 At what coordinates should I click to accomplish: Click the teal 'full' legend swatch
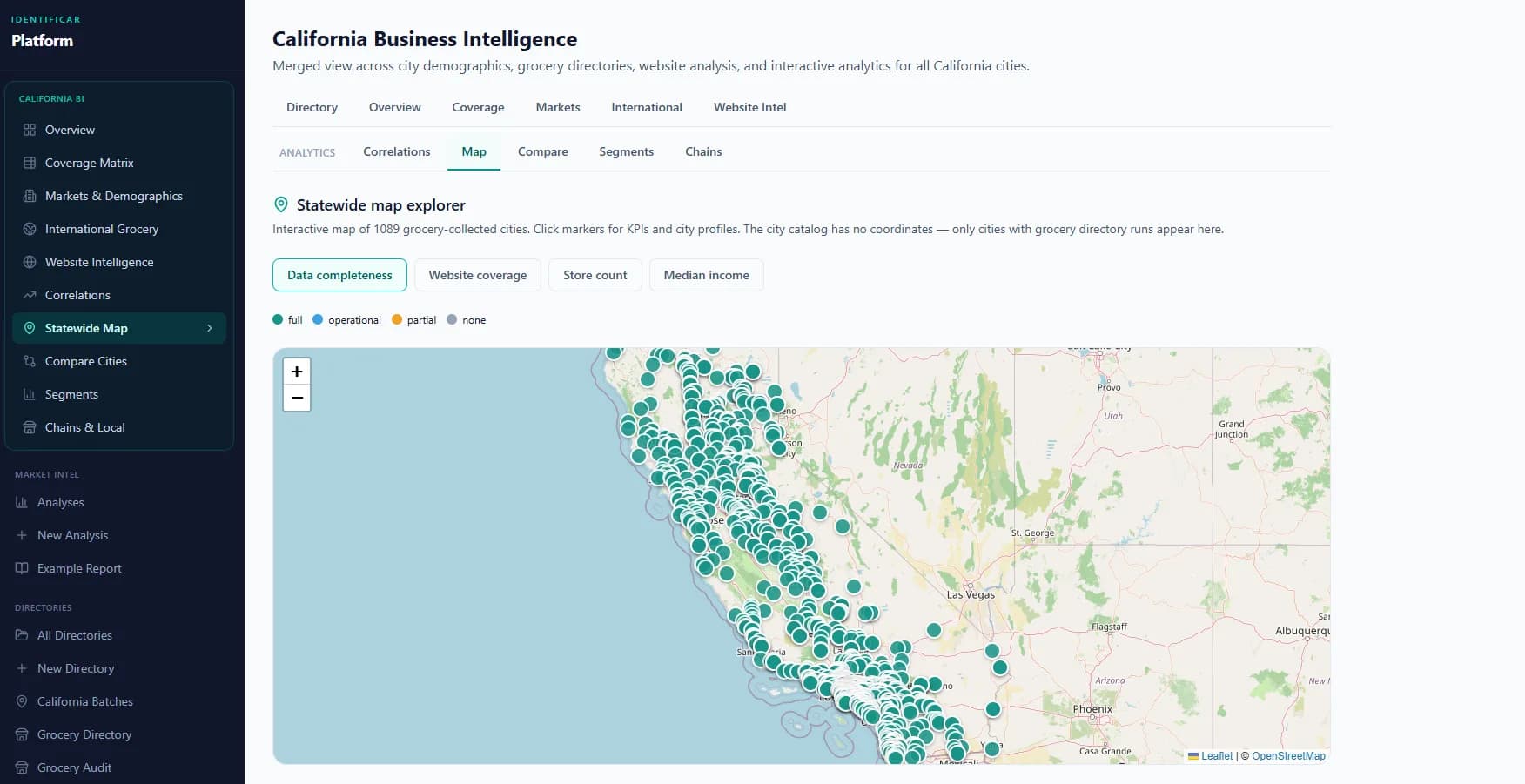pos(278,319)
